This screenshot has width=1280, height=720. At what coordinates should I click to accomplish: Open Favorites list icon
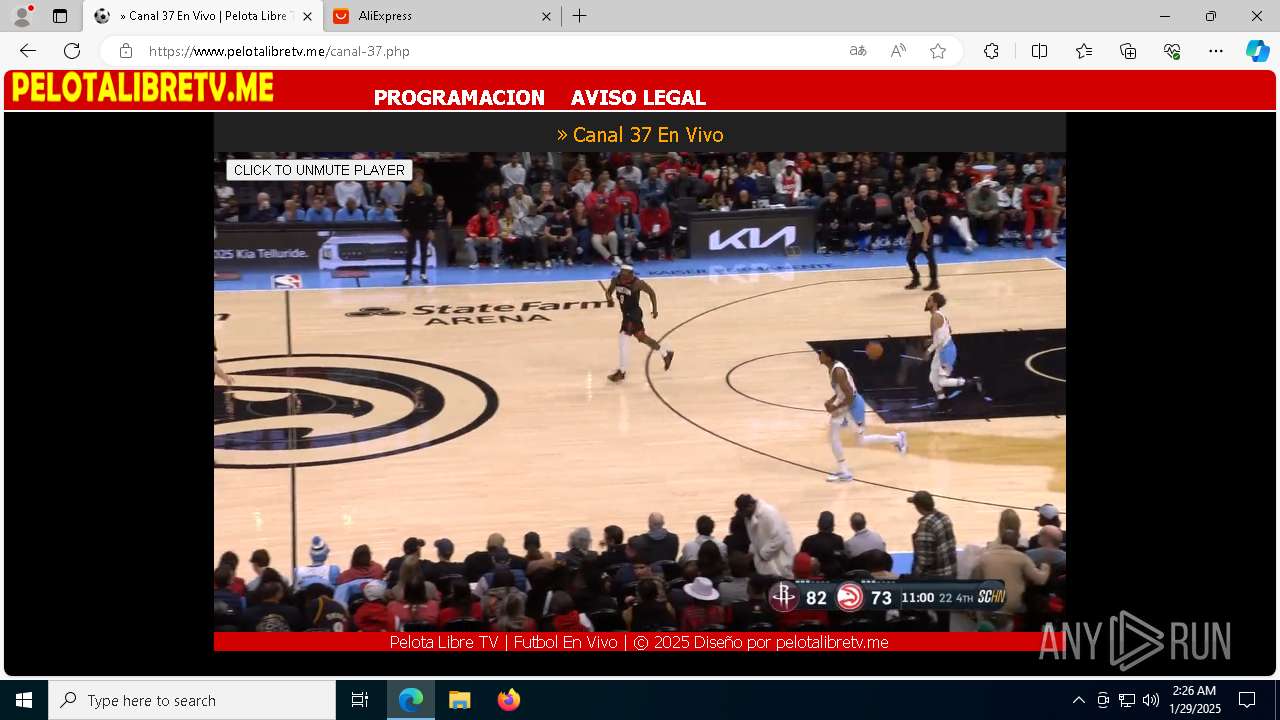tap(1084, 51)
